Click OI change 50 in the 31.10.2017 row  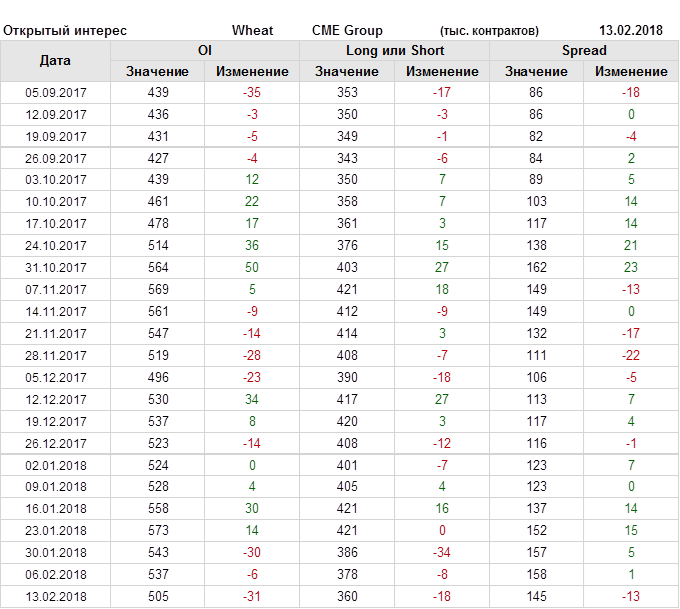pos(252,268)
